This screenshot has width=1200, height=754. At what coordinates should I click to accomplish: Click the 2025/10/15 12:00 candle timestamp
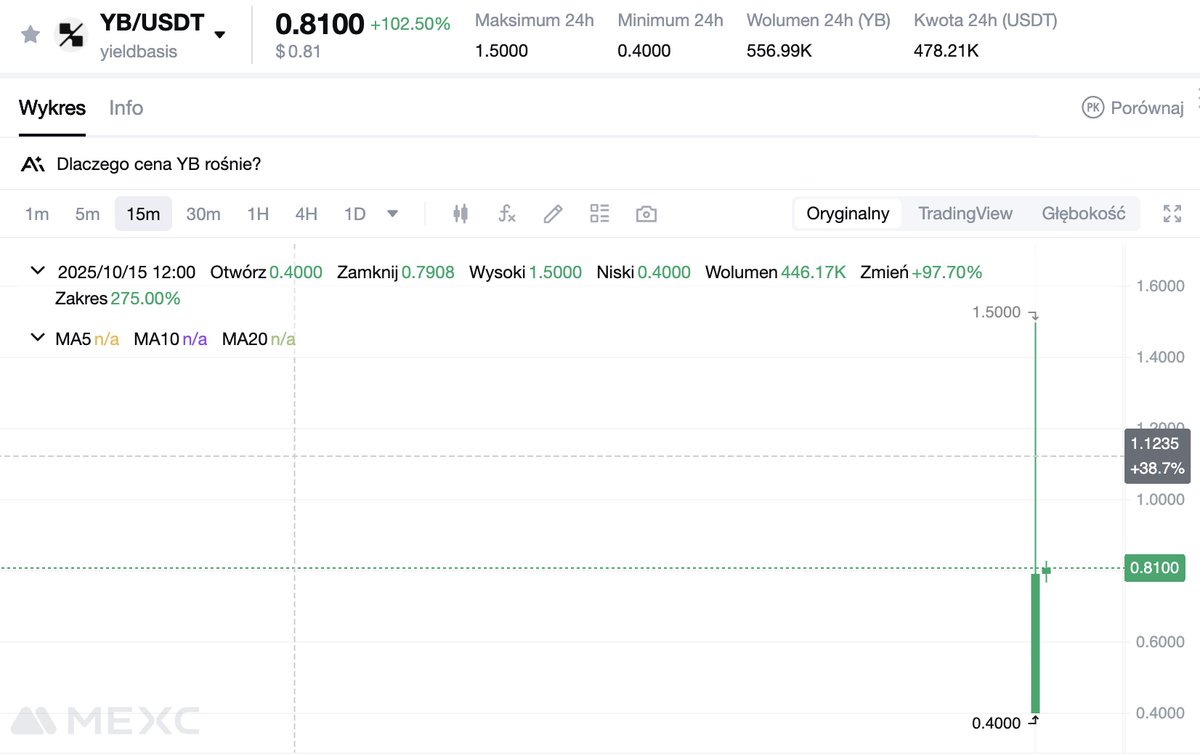pos(127,272)
